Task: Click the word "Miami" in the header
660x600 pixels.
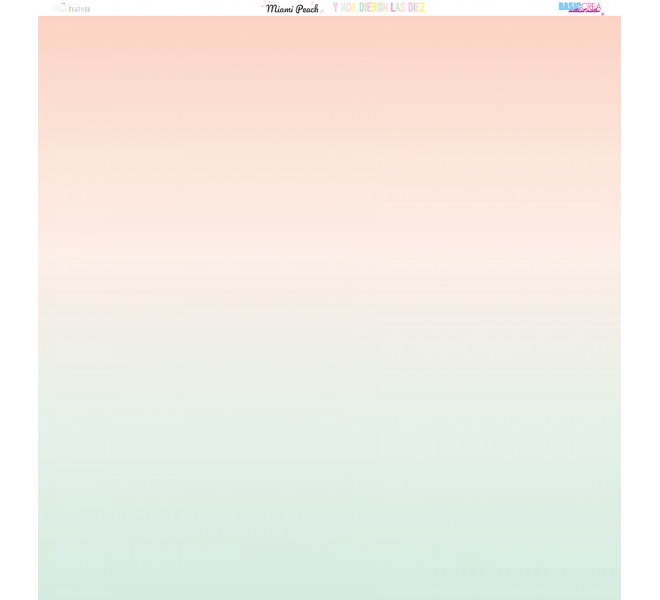Action: tap(279, 8)
